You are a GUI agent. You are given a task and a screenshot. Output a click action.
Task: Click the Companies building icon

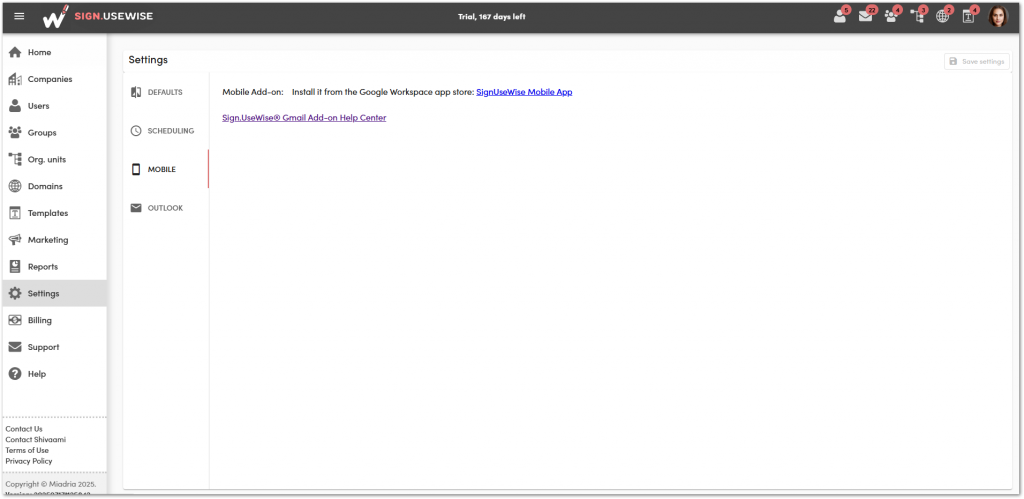[x=15, y=79]
